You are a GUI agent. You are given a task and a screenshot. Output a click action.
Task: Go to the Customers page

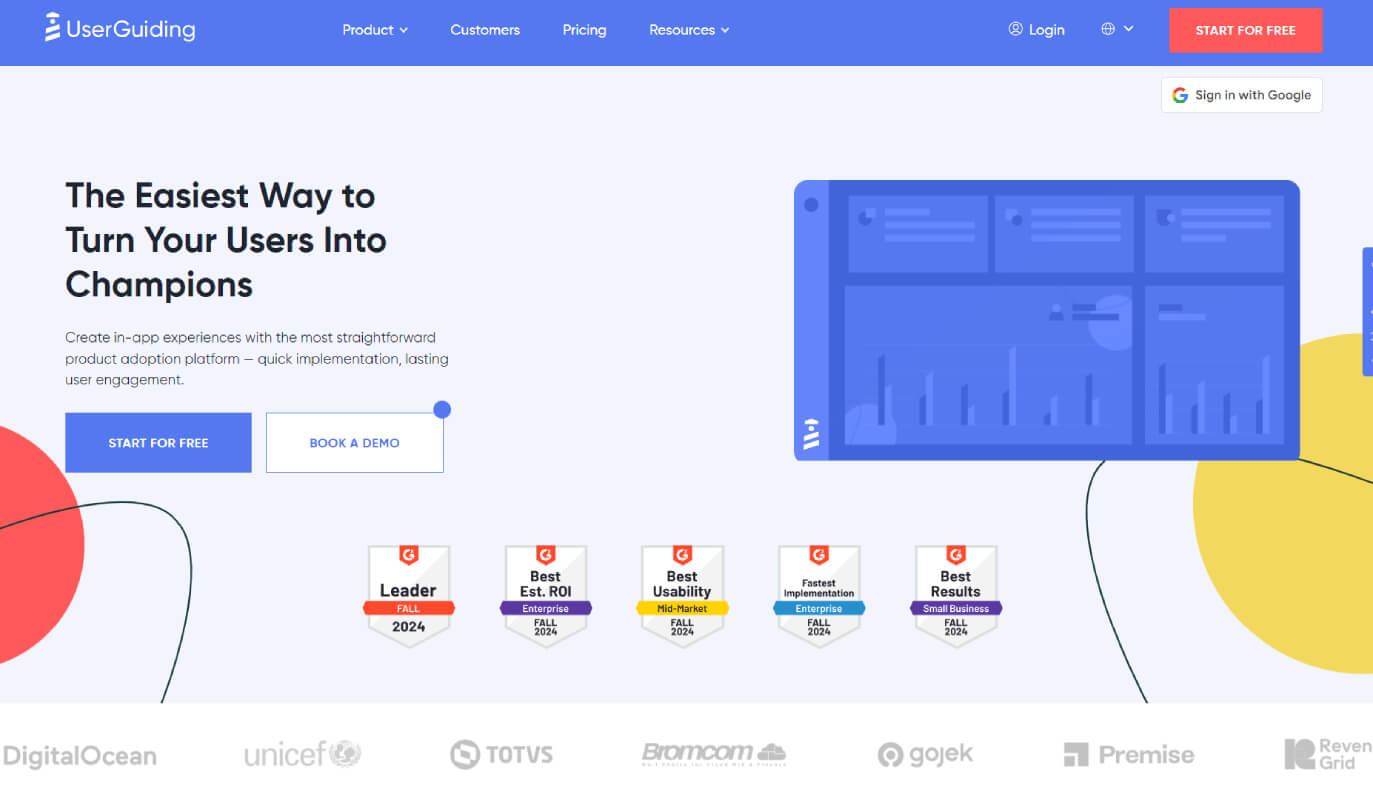485,30
